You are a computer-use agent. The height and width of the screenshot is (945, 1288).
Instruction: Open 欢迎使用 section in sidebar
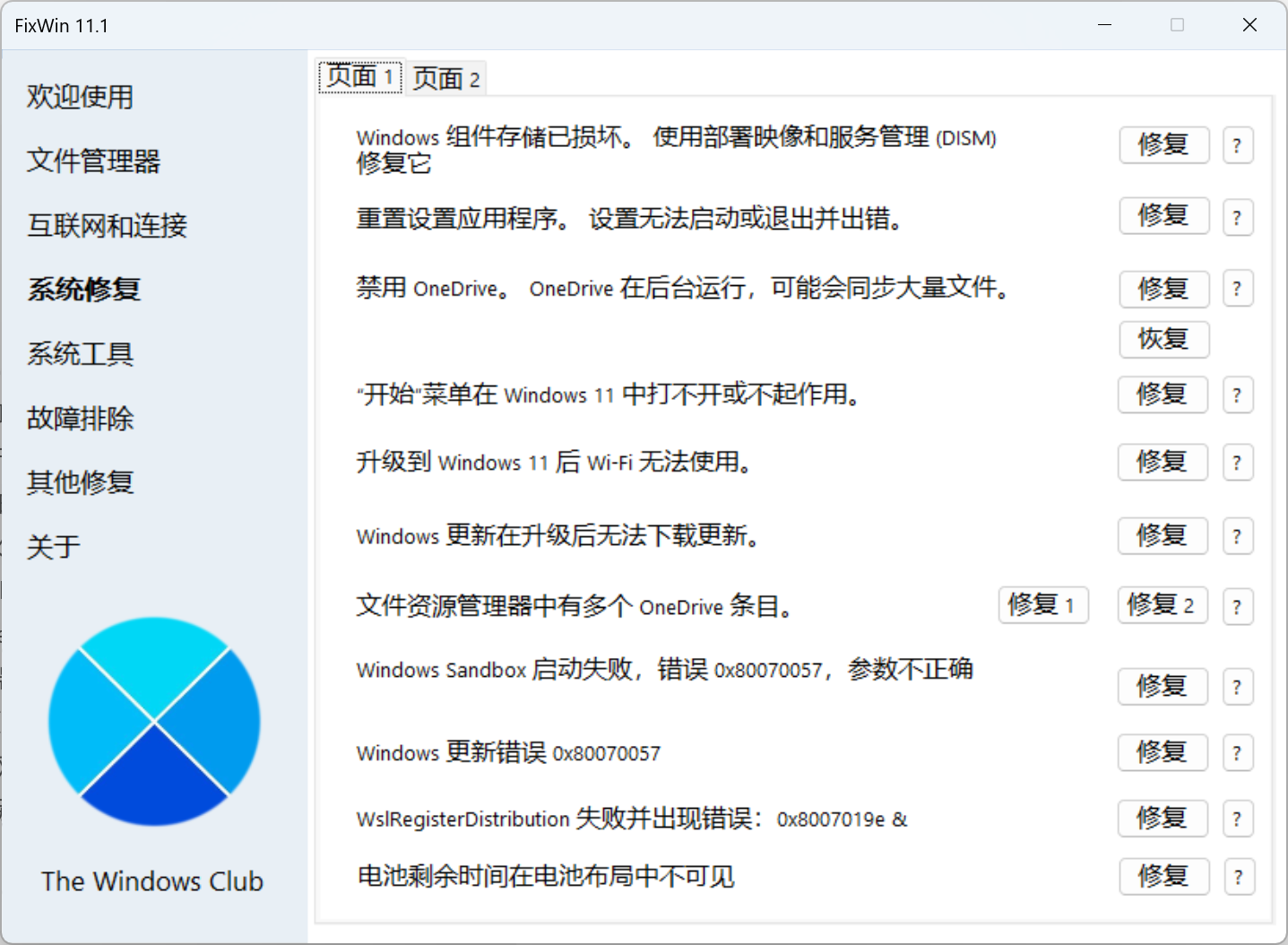(x=81, y=97)
